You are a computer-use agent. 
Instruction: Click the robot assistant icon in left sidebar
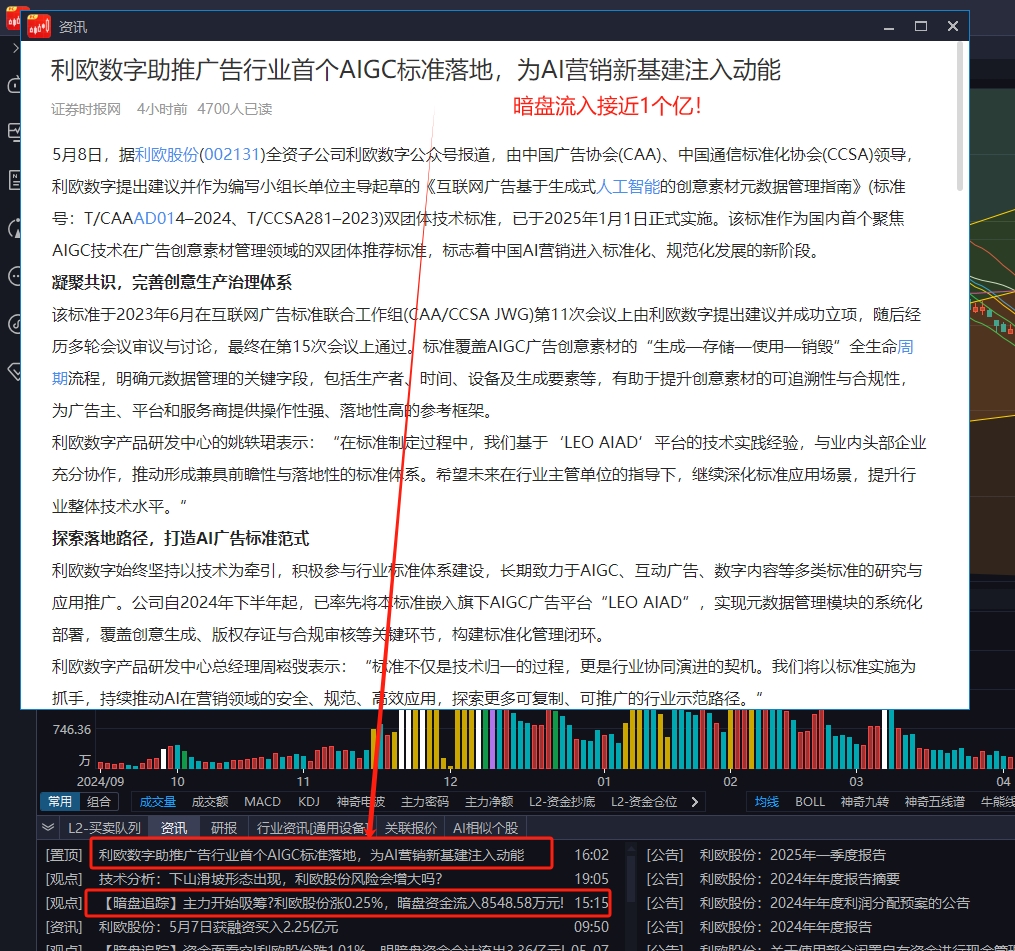click(x=14, y=84)
